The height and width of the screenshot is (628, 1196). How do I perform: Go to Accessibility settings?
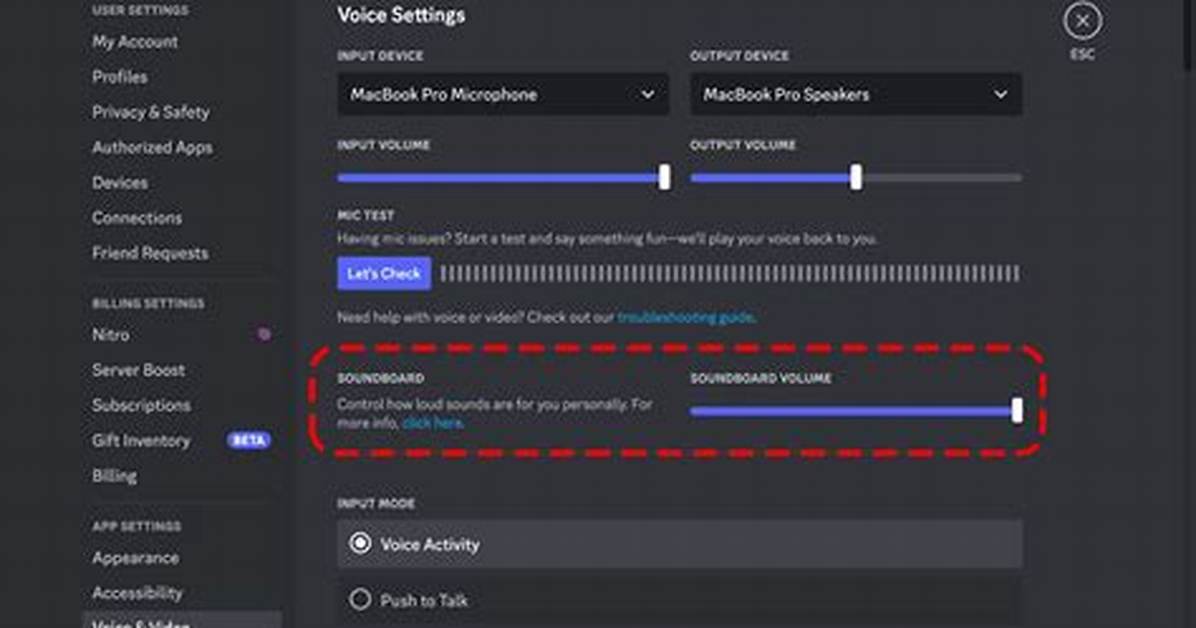click(x=137, y=593)
